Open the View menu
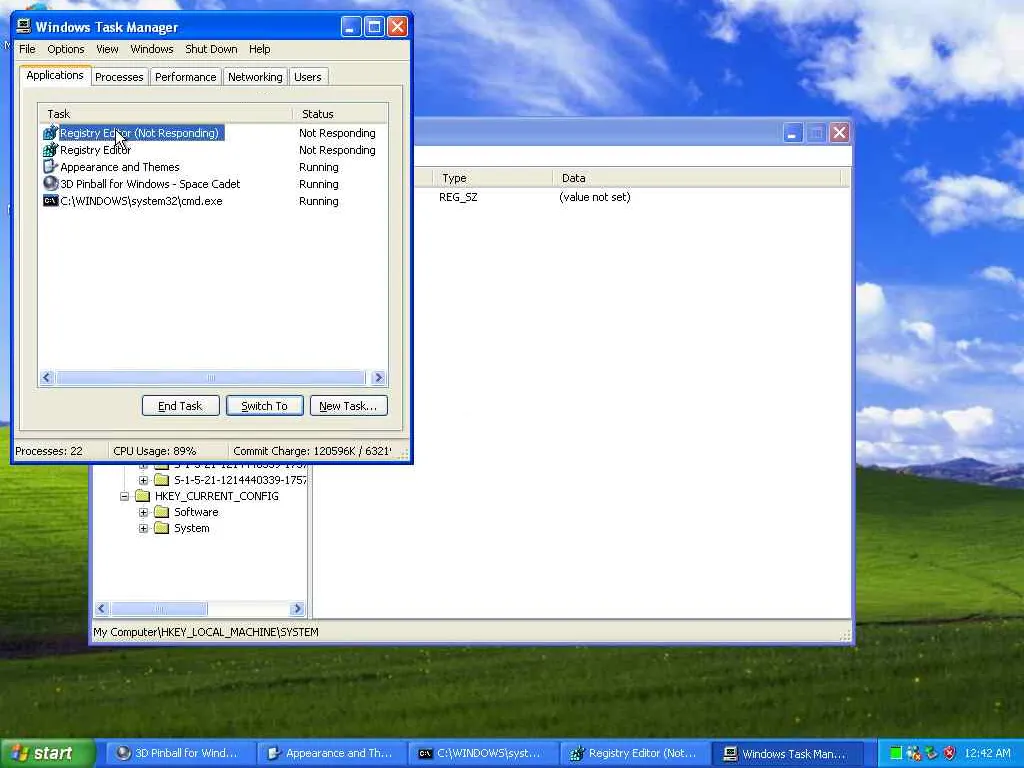Image resolution: width=1024 pixels, height=768 pixels. tap(107, 49)
